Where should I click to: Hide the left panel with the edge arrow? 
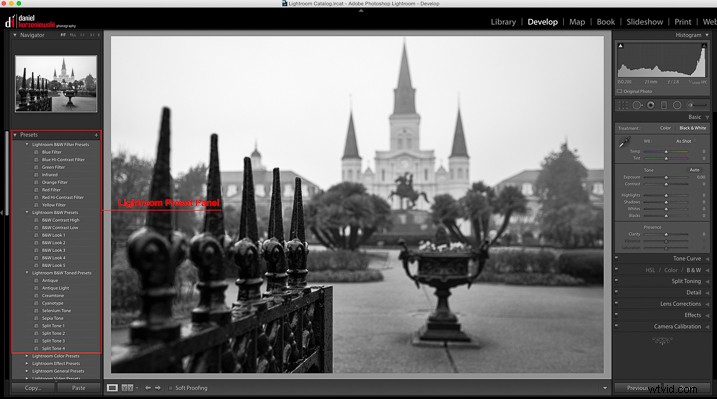pyautogui.click(x=2, y=213)
